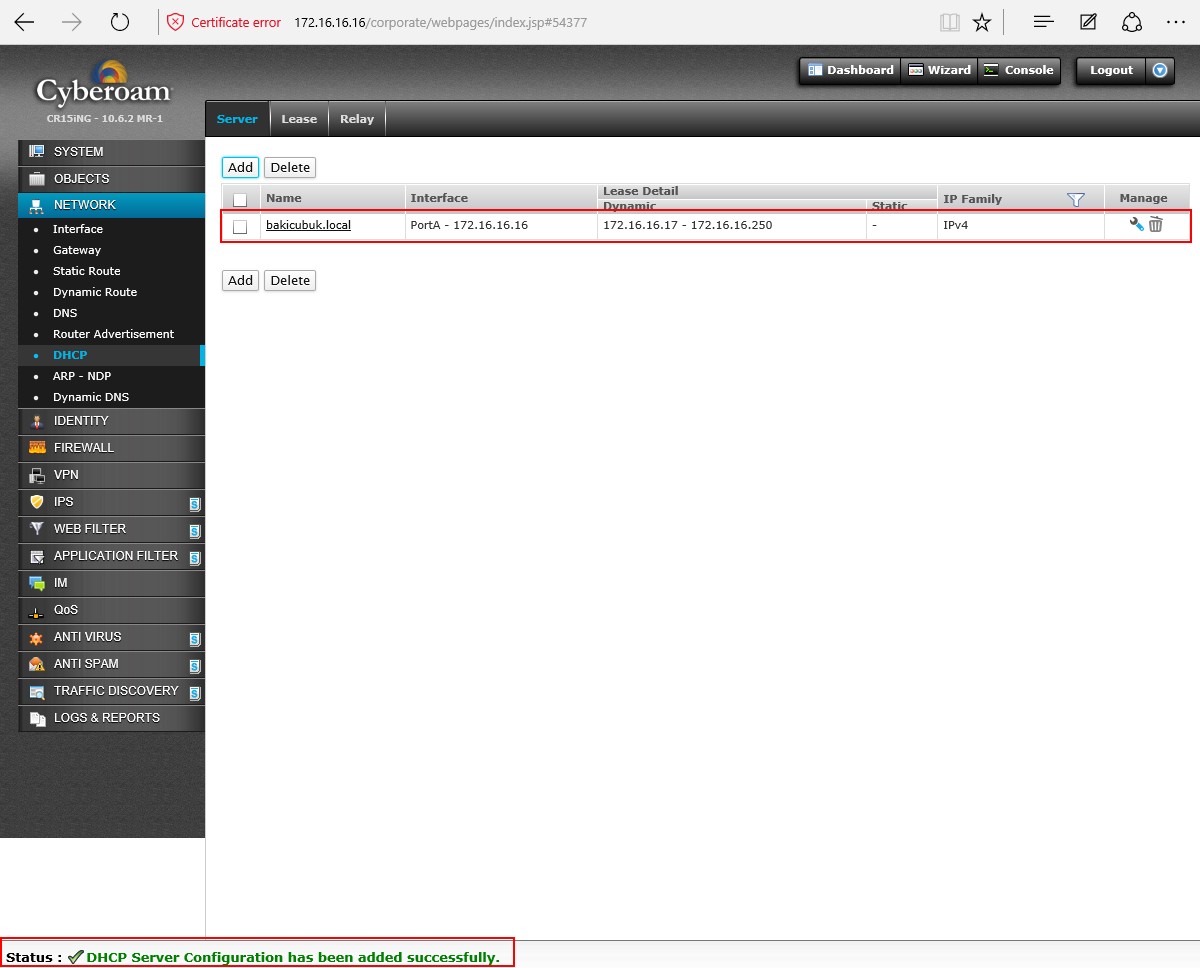Click the Anti Spam subscription badge
Image resolution: width=1200 pixels, height=968 pixels.
coord(195,666)
